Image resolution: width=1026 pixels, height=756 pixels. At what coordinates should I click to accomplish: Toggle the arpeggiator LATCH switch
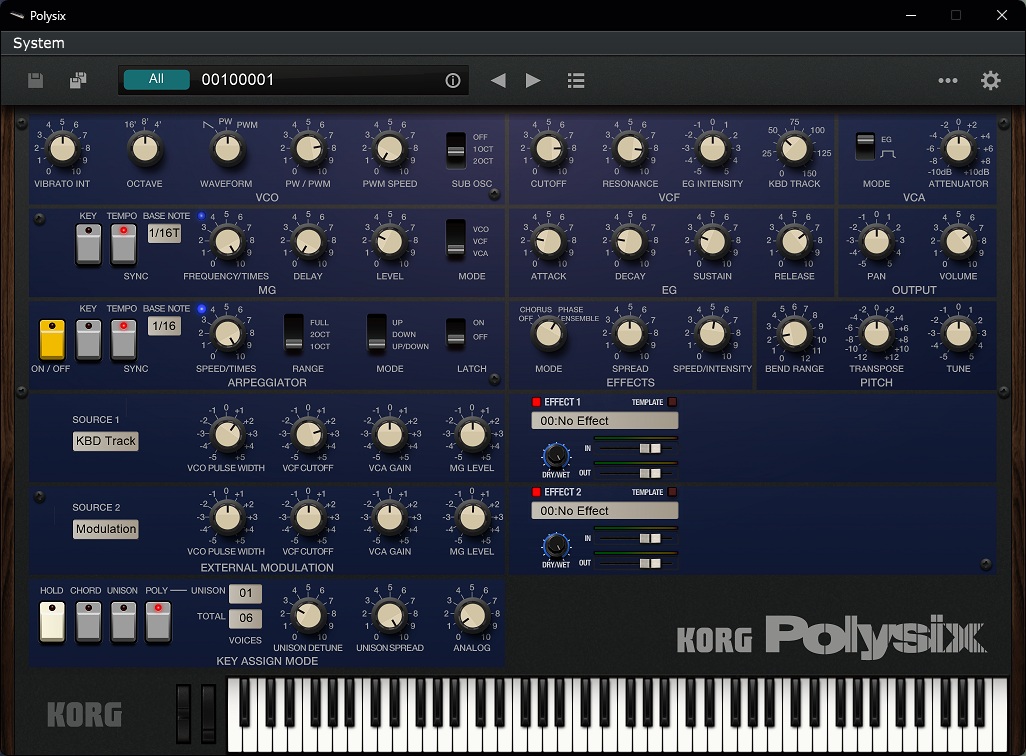coord(456,331)
